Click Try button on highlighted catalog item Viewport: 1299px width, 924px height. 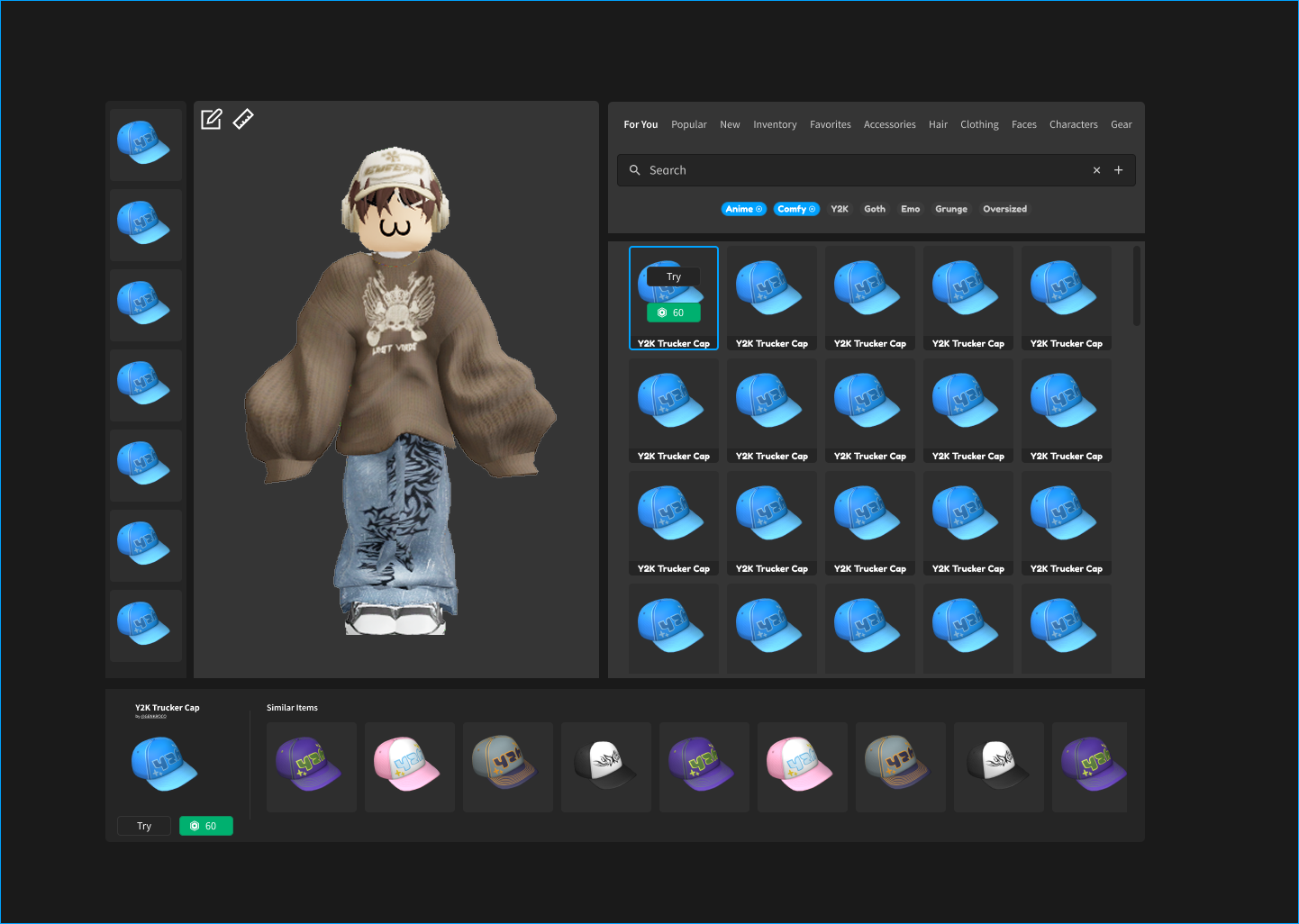[674, 277]
